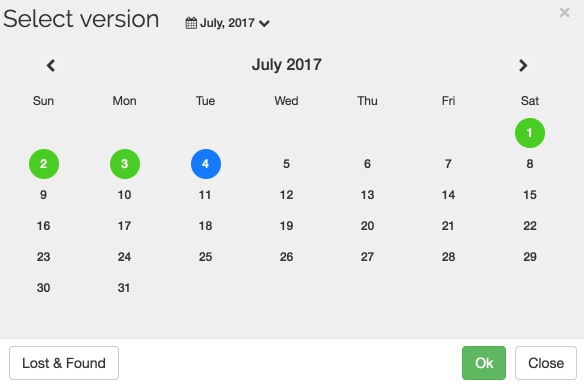Viewport: 584px width, 388px height.
Task: Choose date 27 on Thursday column
Action: pos(367,257)
